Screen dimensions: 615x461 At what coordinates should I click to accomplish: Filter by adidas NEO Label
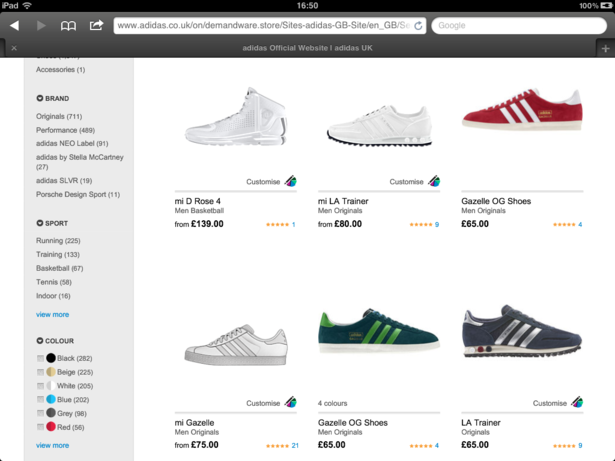click(x=72, y=144)
